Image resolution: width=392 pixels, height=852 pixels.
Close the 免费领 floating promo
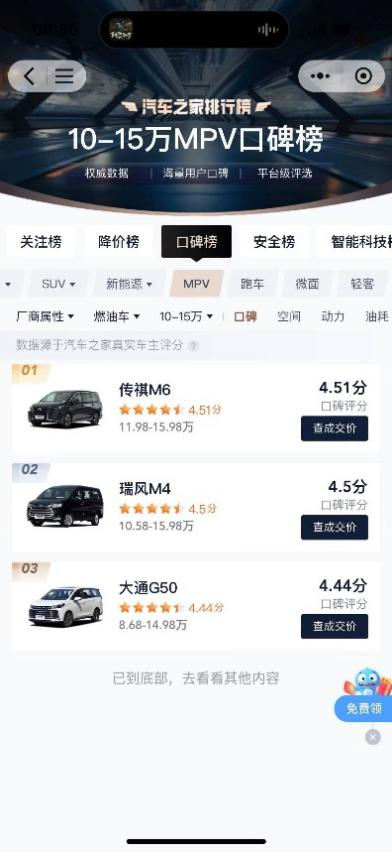click(x=372, y=737)
